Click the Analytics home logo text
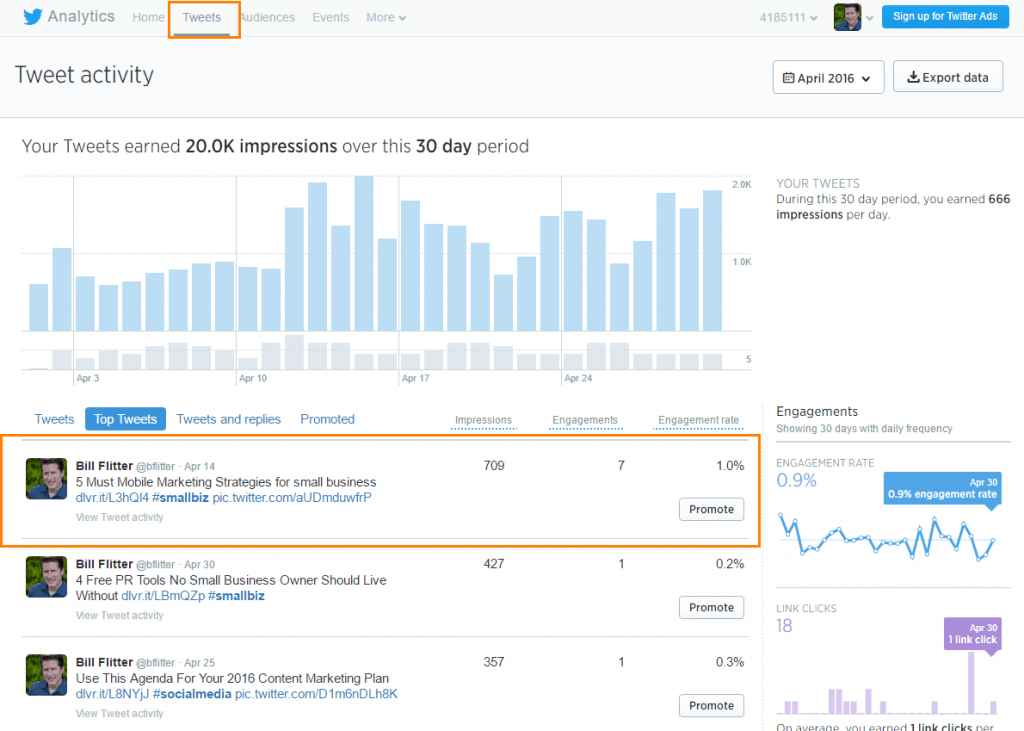This screenshot has height=731, width=1024. pos(82,16)
